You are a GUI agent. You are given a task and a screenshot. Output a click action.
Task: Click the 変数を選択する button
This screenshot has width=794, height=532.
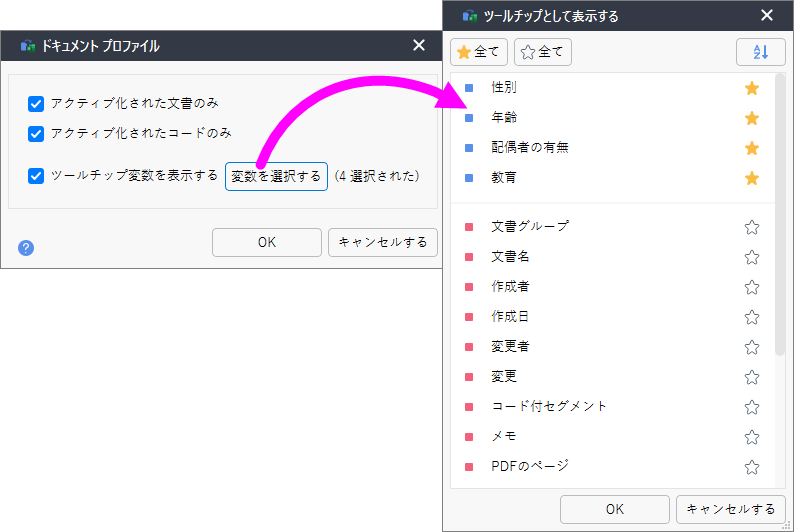276,176
